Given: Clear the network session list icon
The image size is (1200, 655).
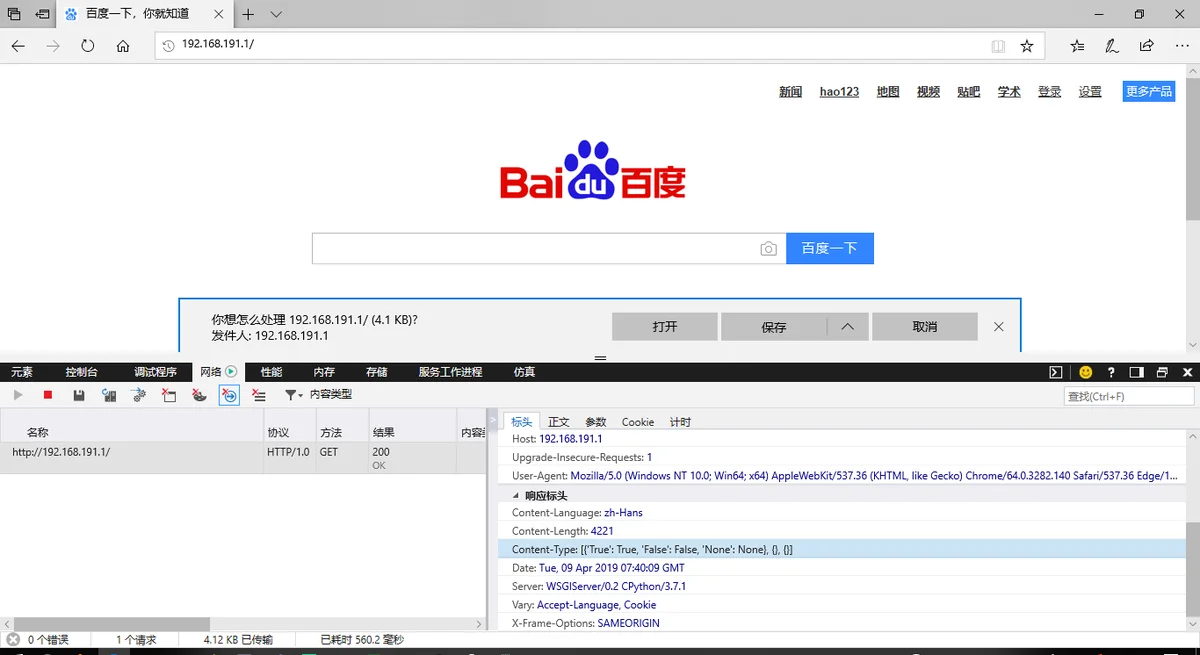Looking at the screenshot, I should pos(259,395).
